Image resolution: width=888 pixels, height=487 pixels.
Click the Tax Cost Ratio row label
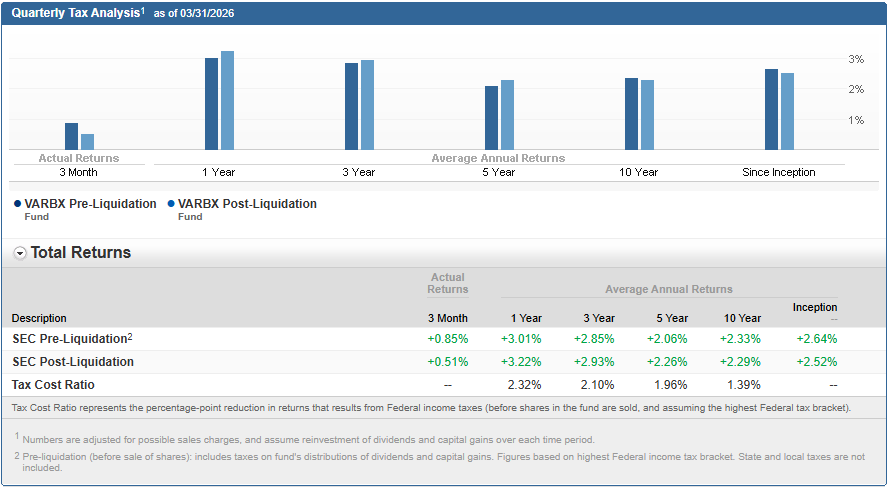tap(53, 384)
